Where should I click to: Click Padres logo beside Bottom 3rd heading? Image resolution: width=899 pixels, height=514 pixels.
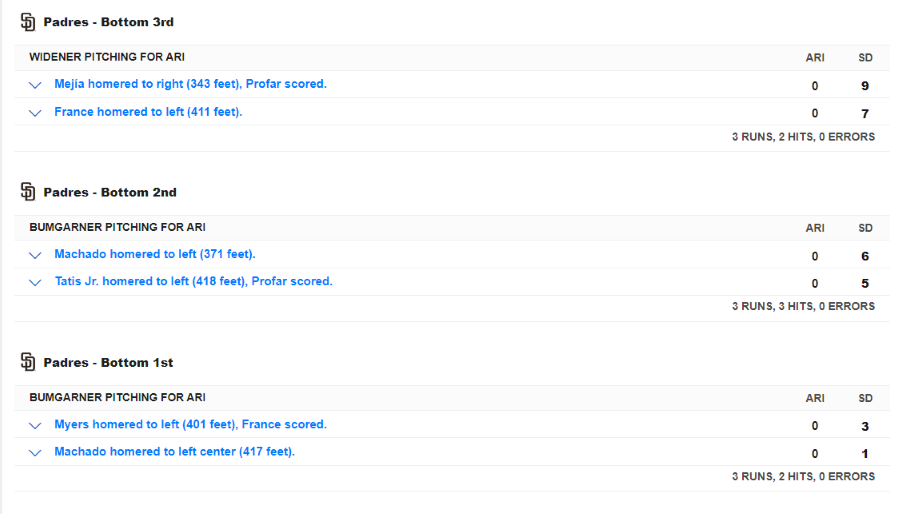pyautogui.click(x=28, y=22)
